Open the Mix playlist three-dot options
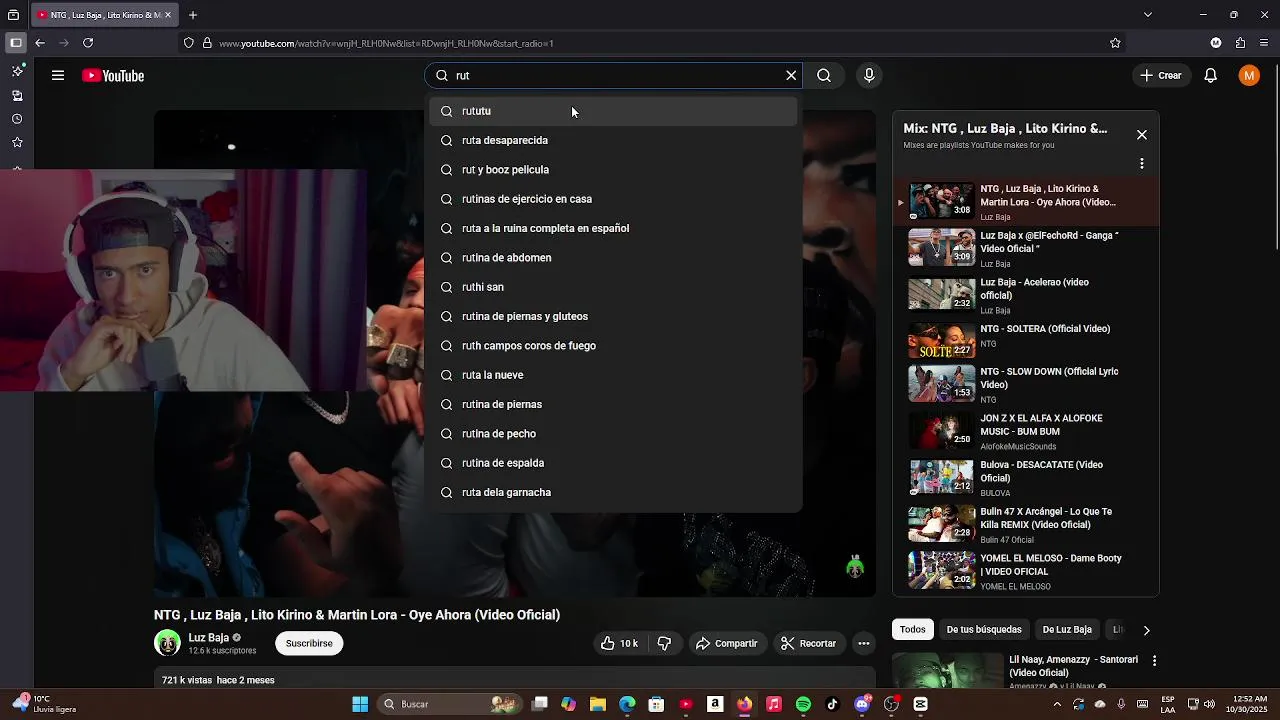This screenshot has height=720, width=1280. 1141,164
